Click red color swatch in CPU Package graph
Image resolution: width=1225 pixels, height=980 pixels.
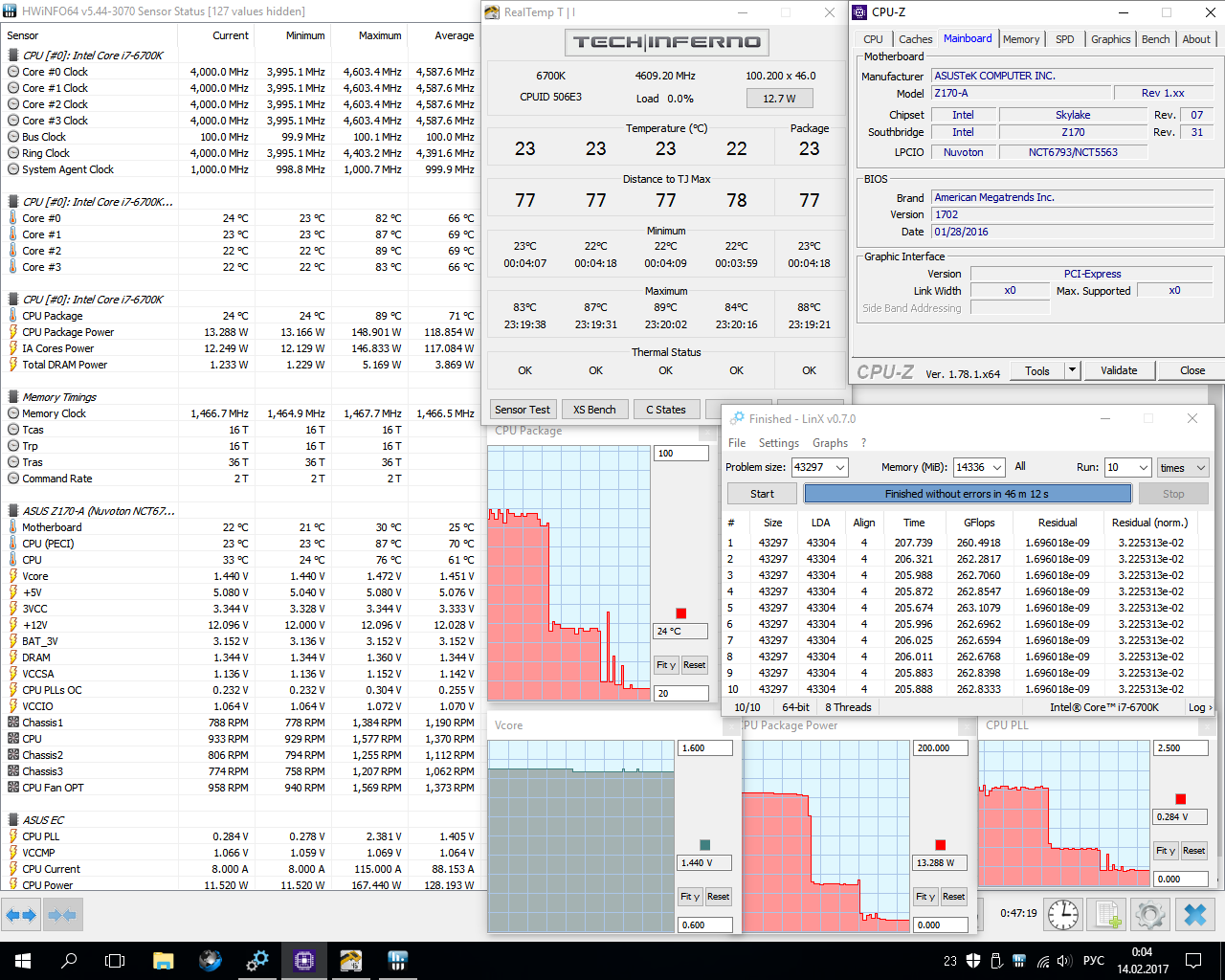(x=681, y=613)
